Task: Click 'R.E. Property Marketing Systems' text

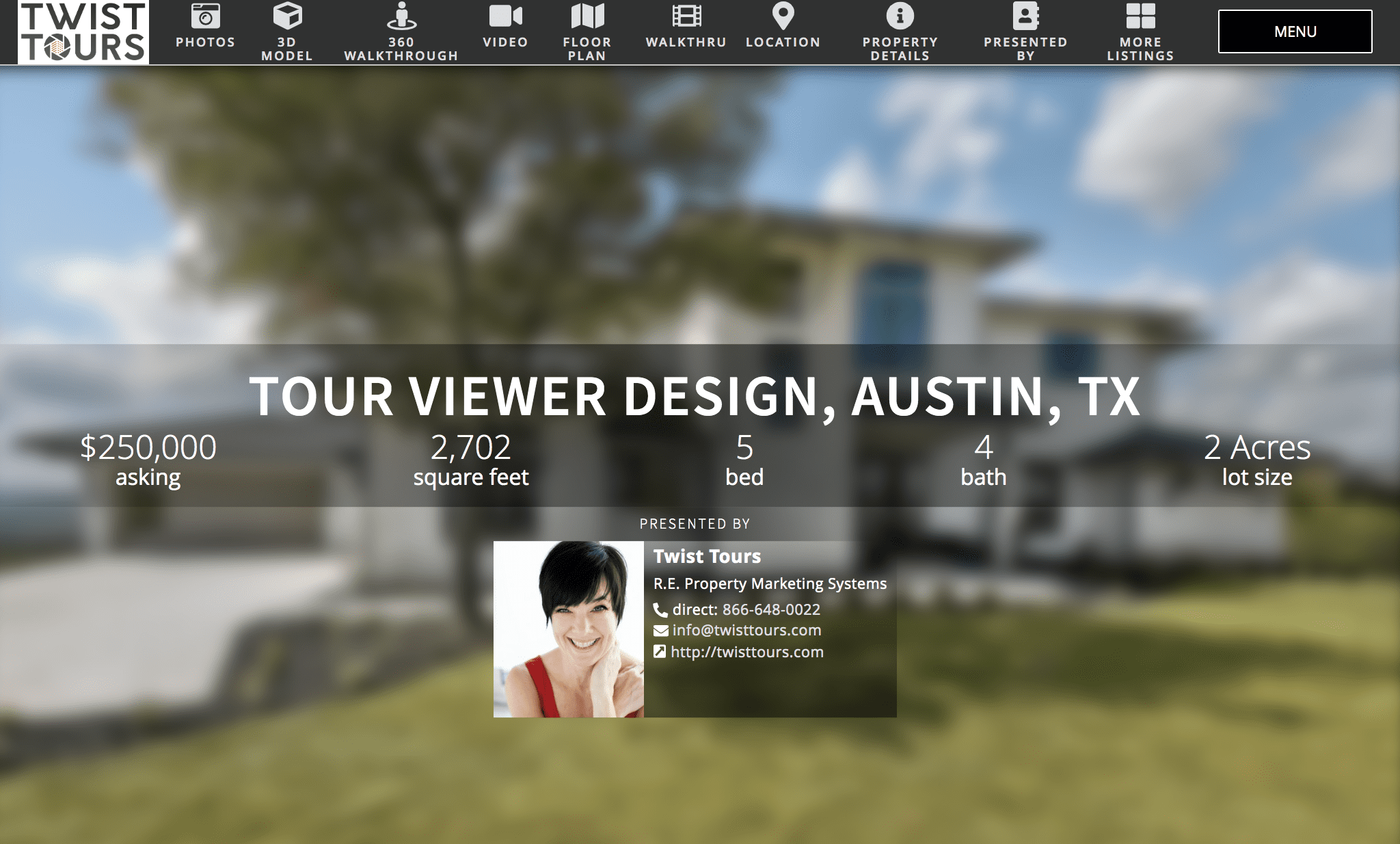Action: [x=770, y=583]
